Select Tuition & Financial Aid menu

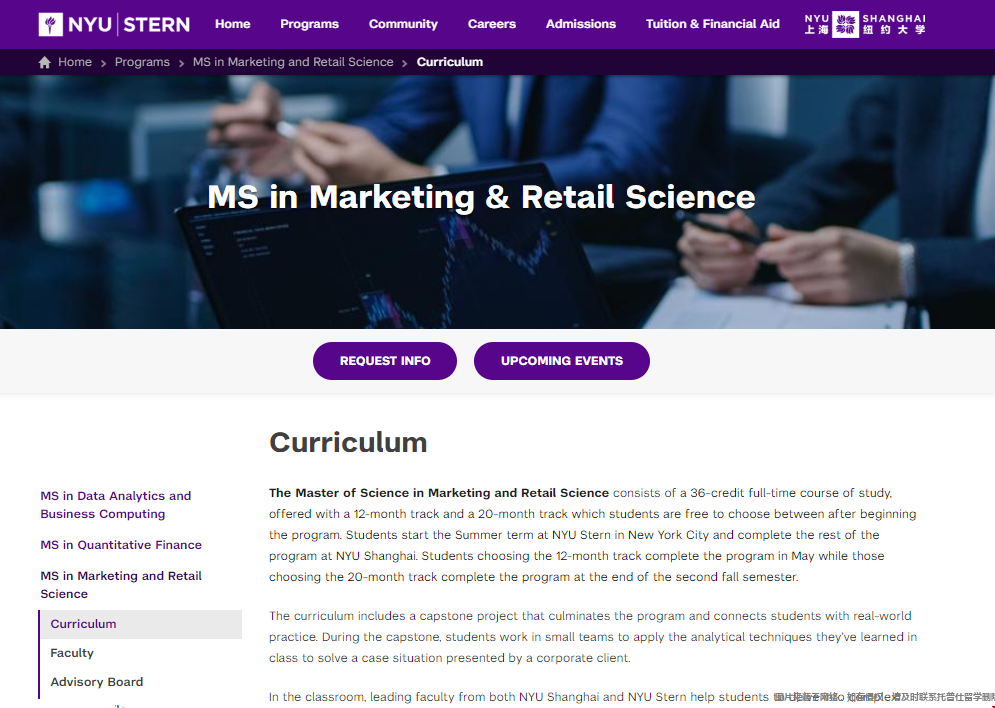pos(713,24)
